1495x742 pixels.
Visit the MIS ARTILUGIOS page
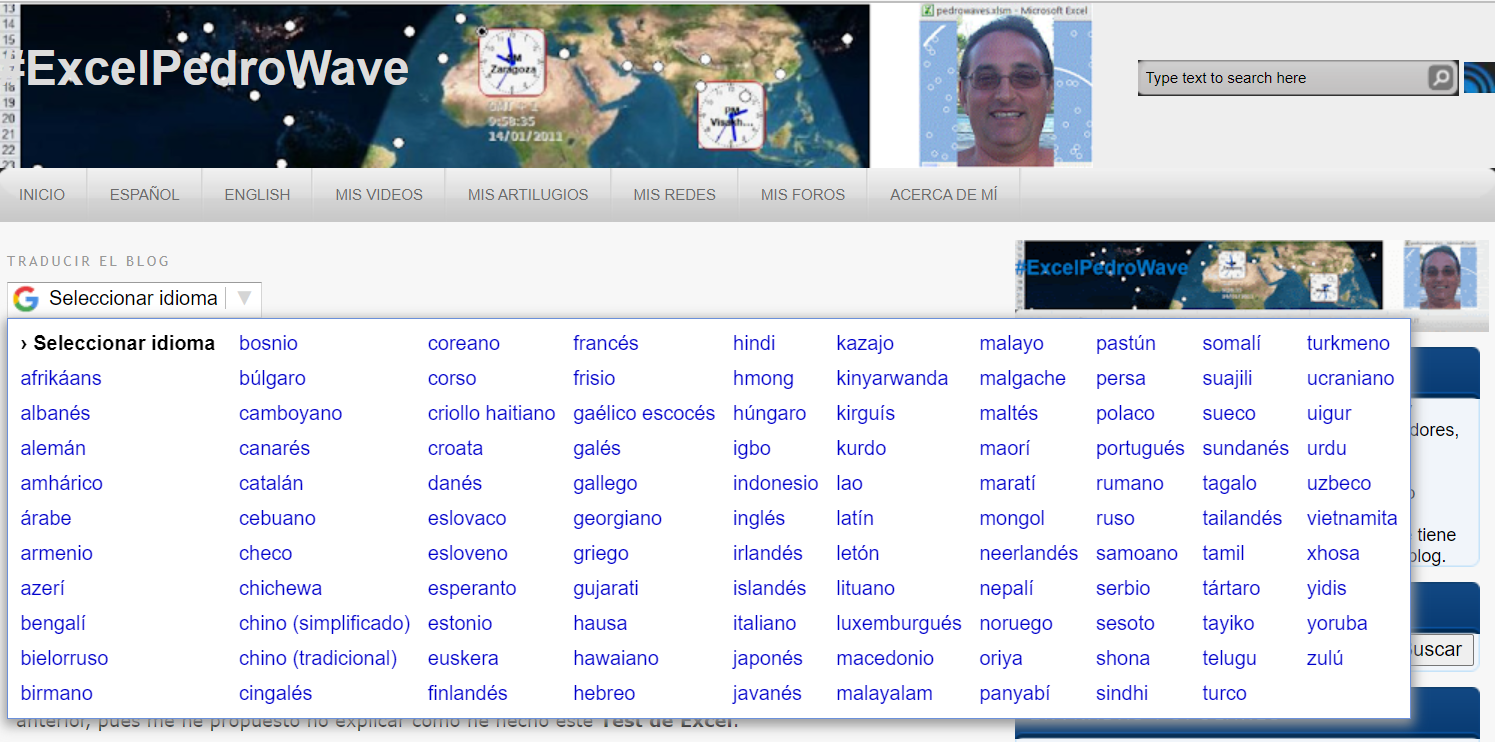click(x=527, y=194)
